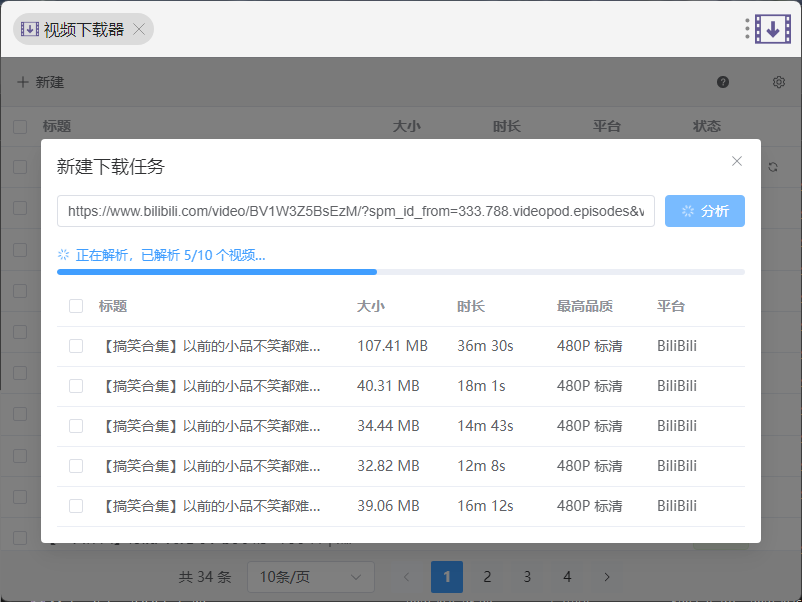Screen dimensions: 802x602
Task: Go to the previous page arrow
Action: 407,577
